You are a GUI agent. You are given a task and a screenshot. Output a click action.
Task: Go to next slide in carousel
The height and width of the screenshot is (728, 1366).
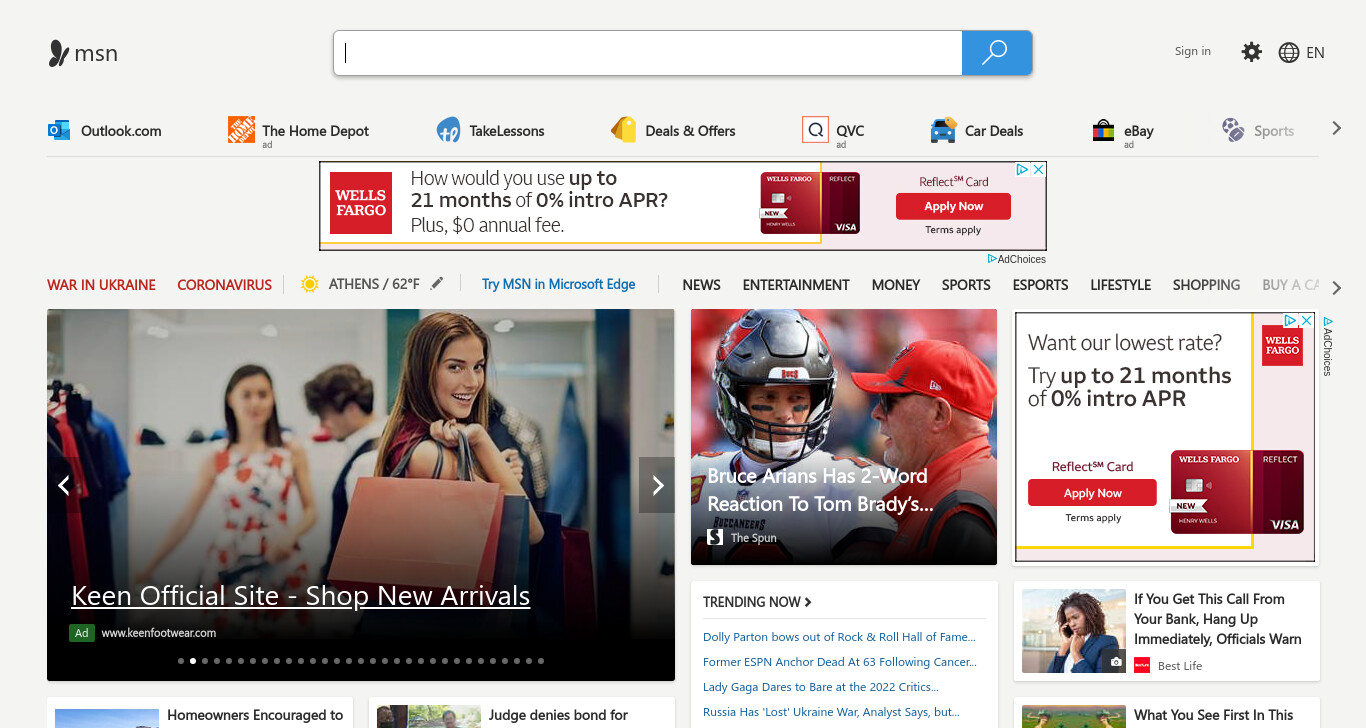(x=657, y=485)
